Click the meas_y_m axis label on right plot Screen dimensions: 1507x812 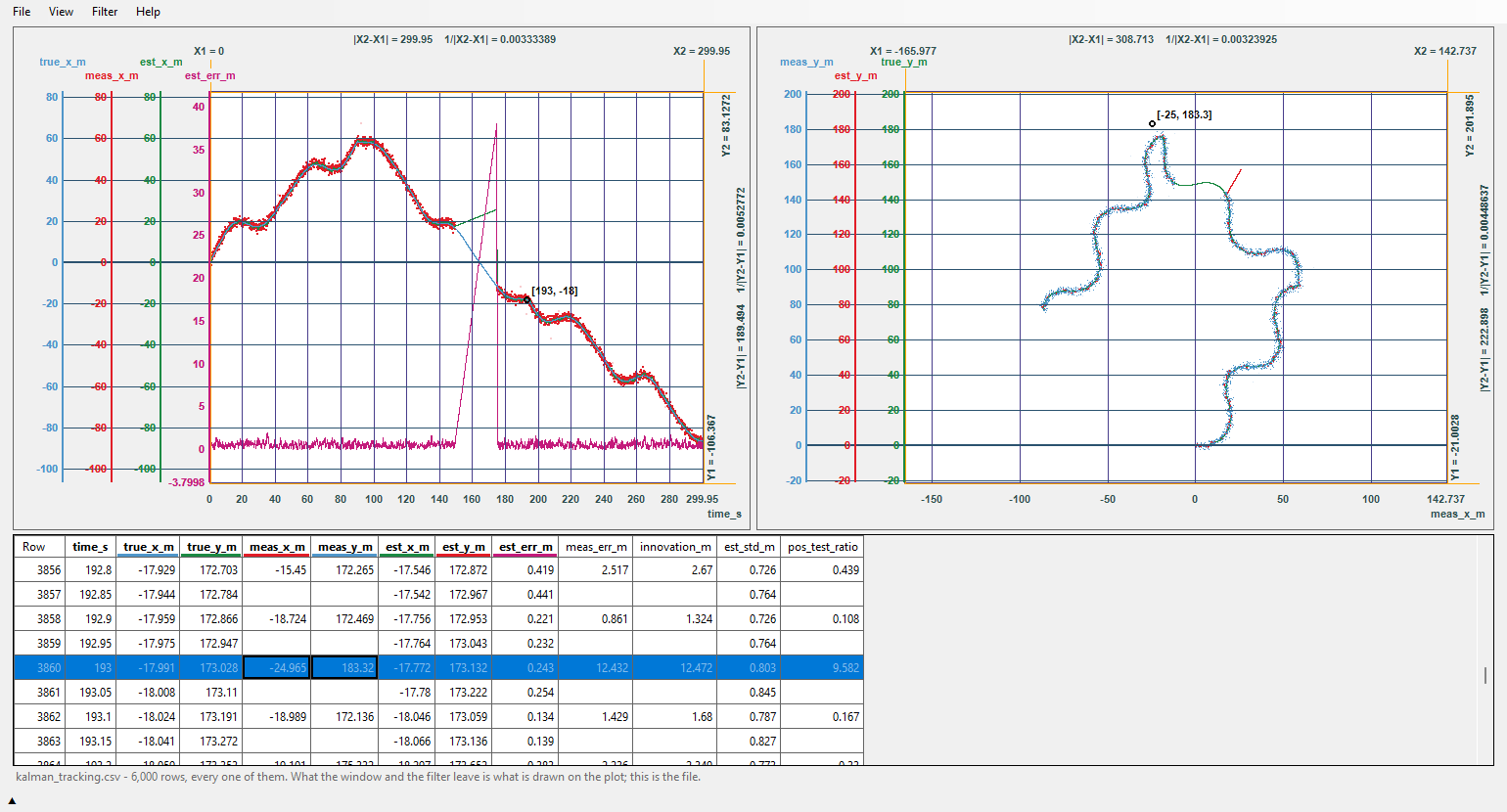click(806, 62)
